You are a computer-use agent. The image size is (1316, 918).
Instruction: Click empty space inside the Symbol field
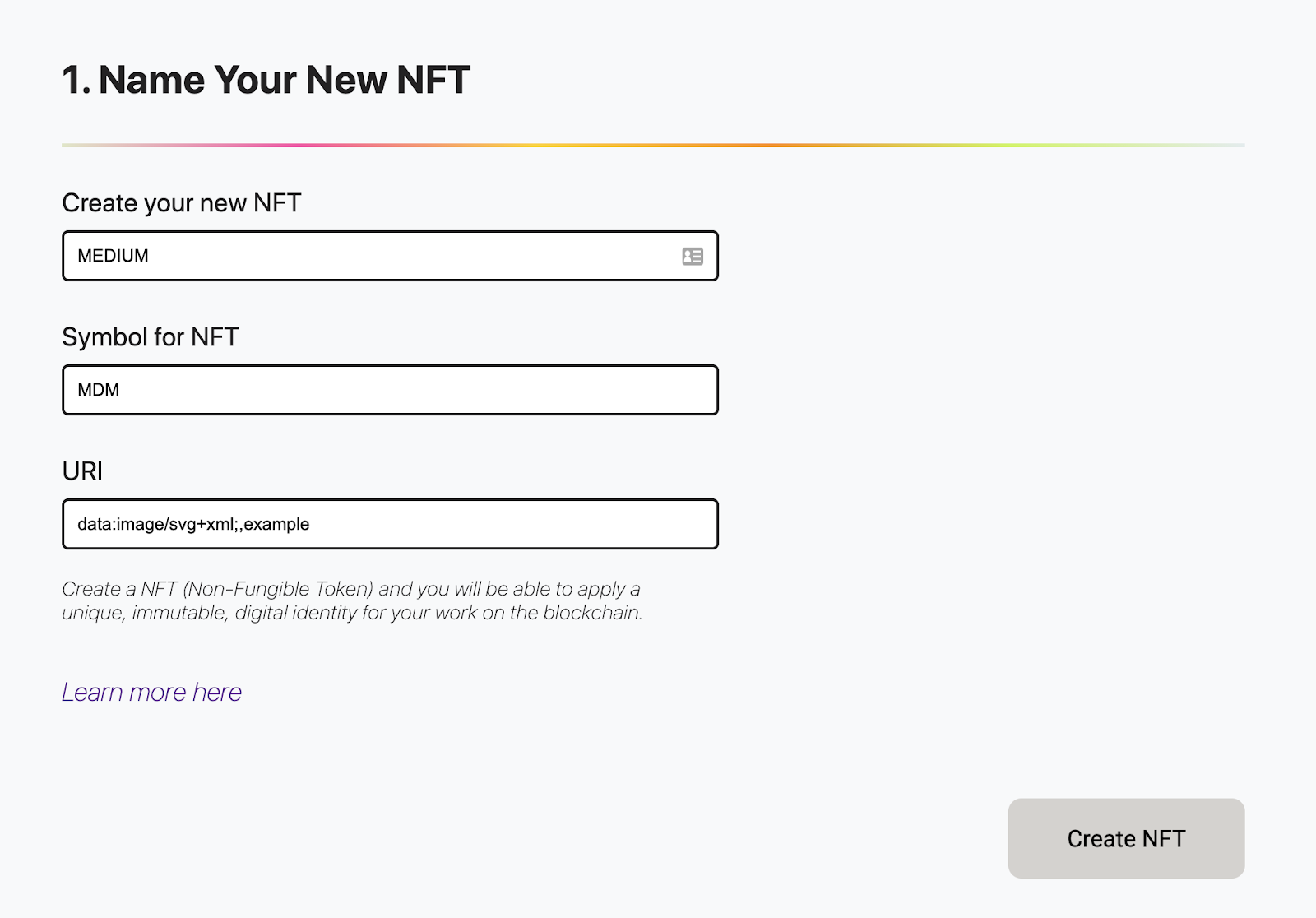tap(411, 390)
